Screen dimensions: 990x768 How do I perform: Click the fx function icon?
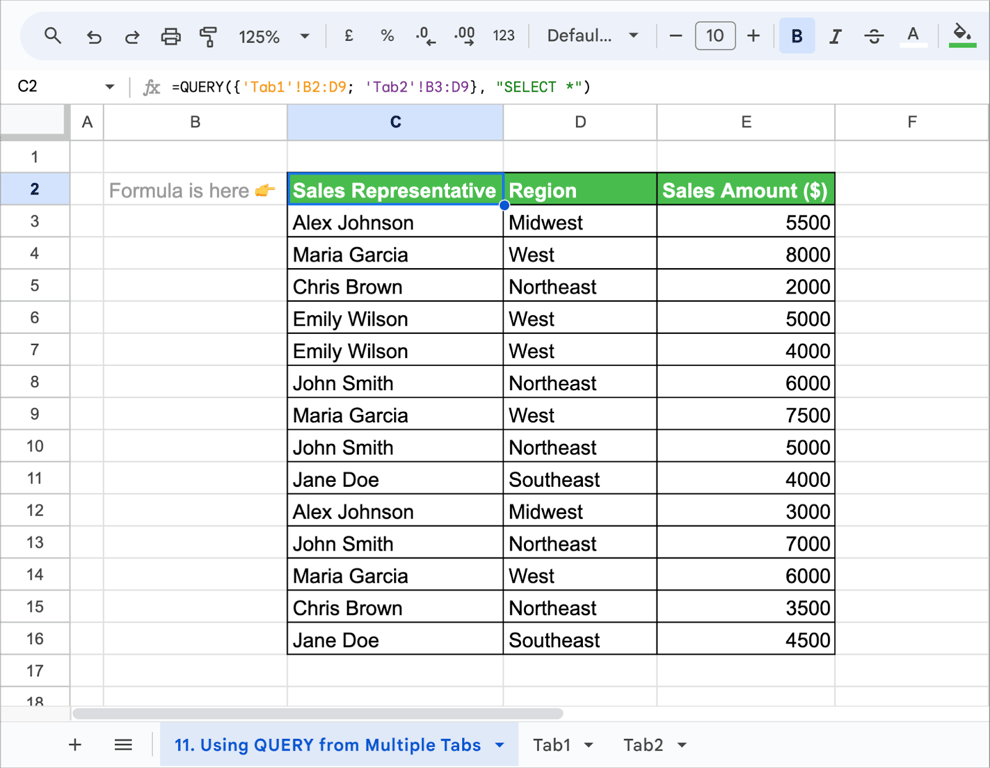pyautogui.click(x=151, y=87)
